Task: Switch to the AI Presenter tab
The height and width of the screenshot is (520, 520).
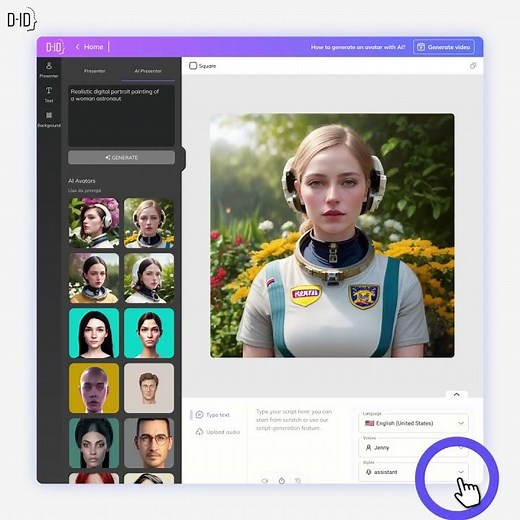Action: 148,71
